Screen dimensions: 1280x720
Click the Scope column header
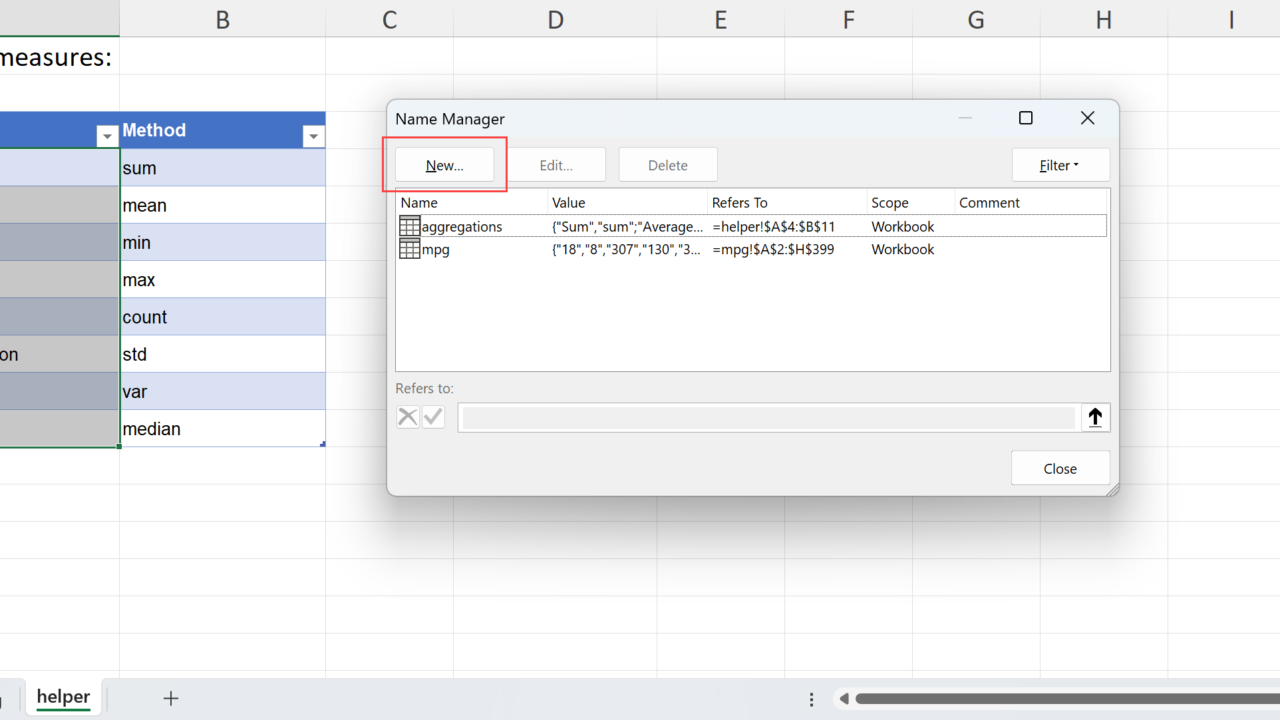click(x=890, y=203)
